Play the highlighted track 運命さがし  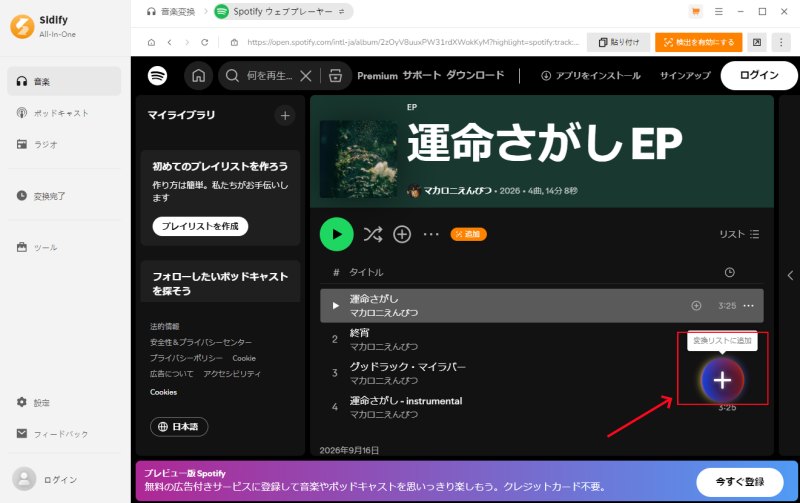(x=335, y=306)
